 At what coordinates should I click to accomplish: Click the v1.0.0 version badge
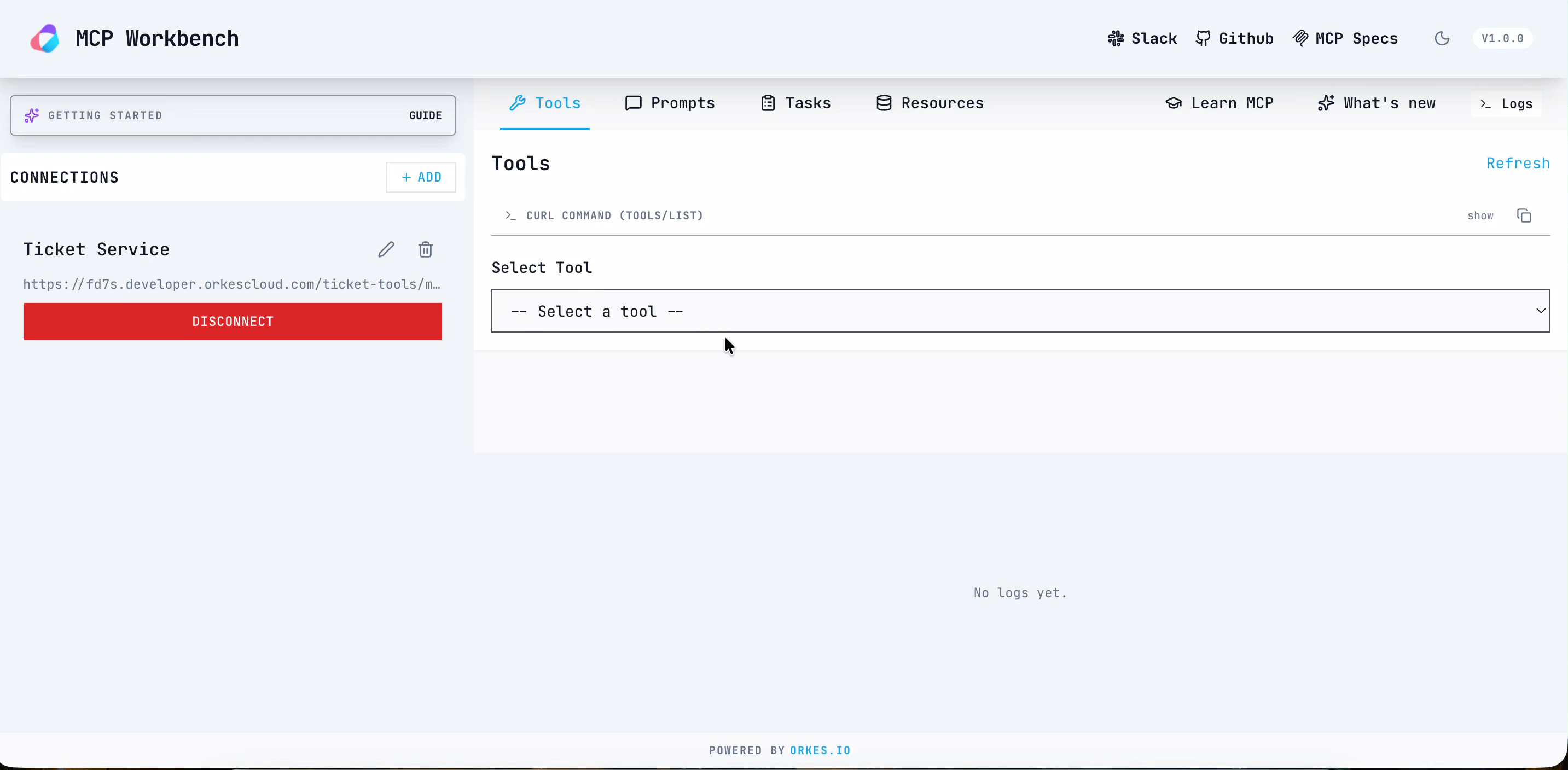tap(1502, 38)
